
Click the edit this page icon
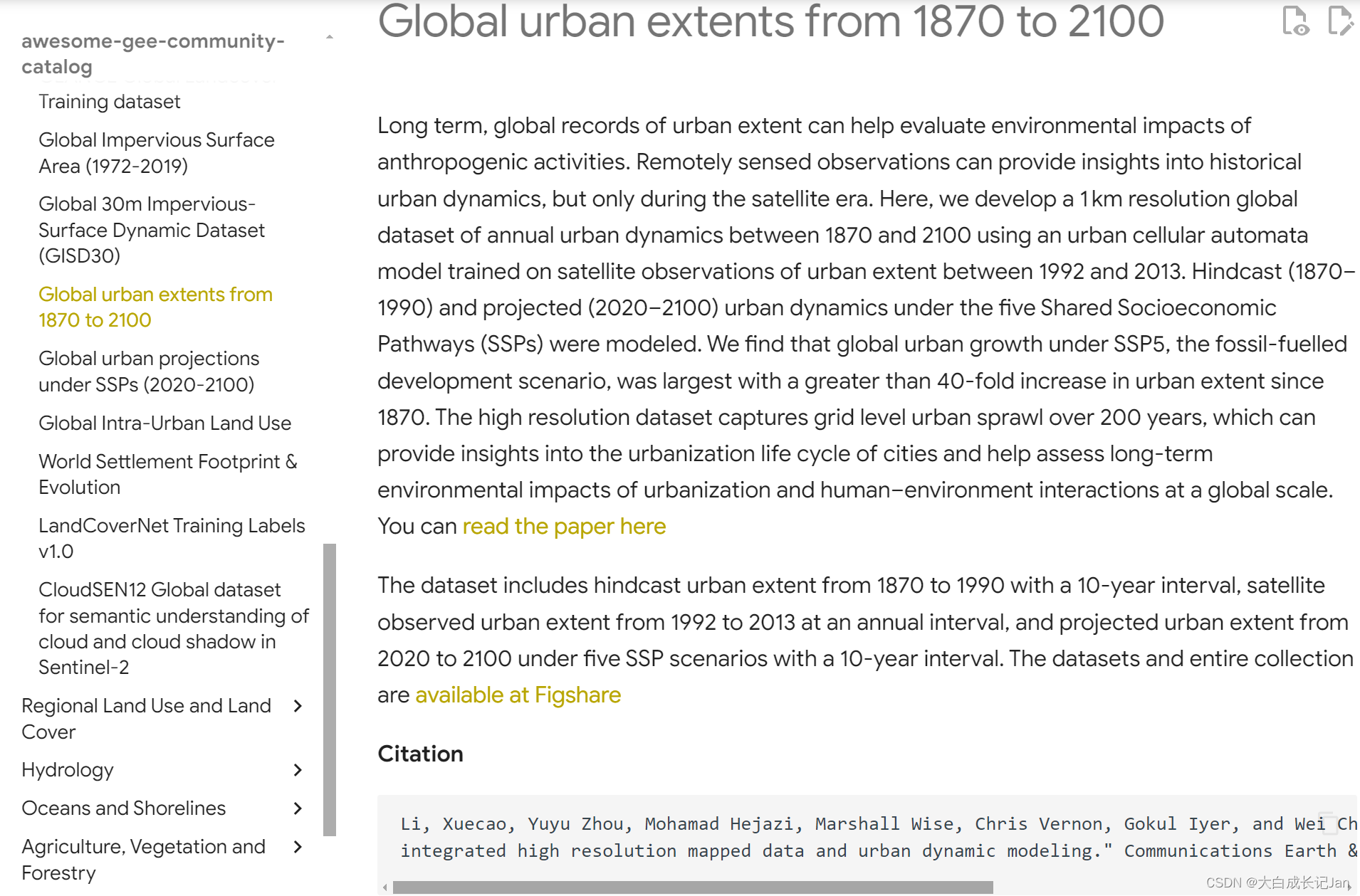[1341, 20]
